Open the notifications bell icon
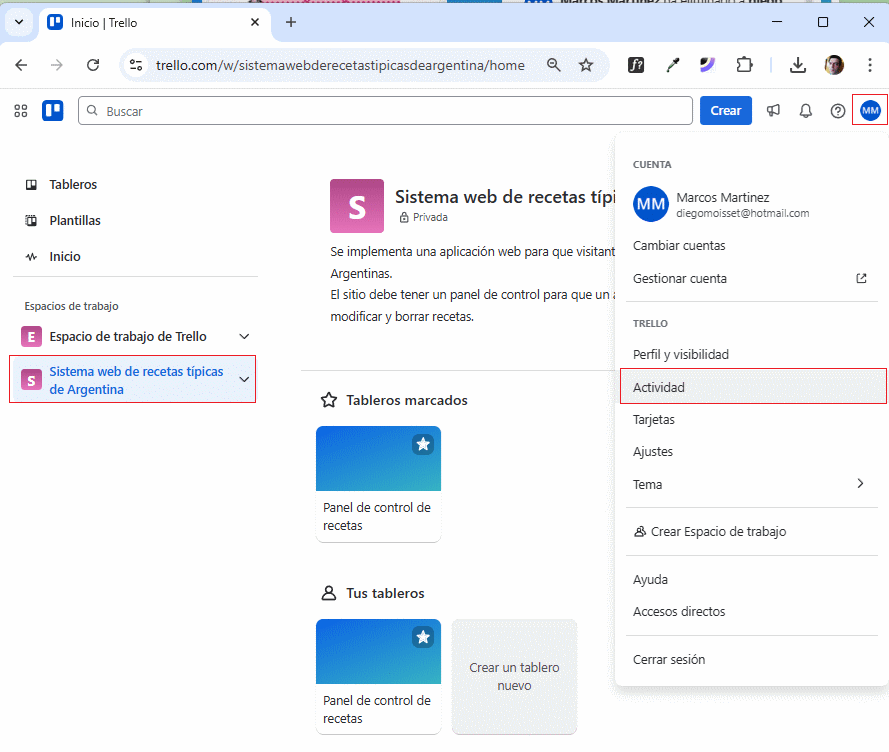The height and width of the screenshot is (752, 889). click(805, 111)
